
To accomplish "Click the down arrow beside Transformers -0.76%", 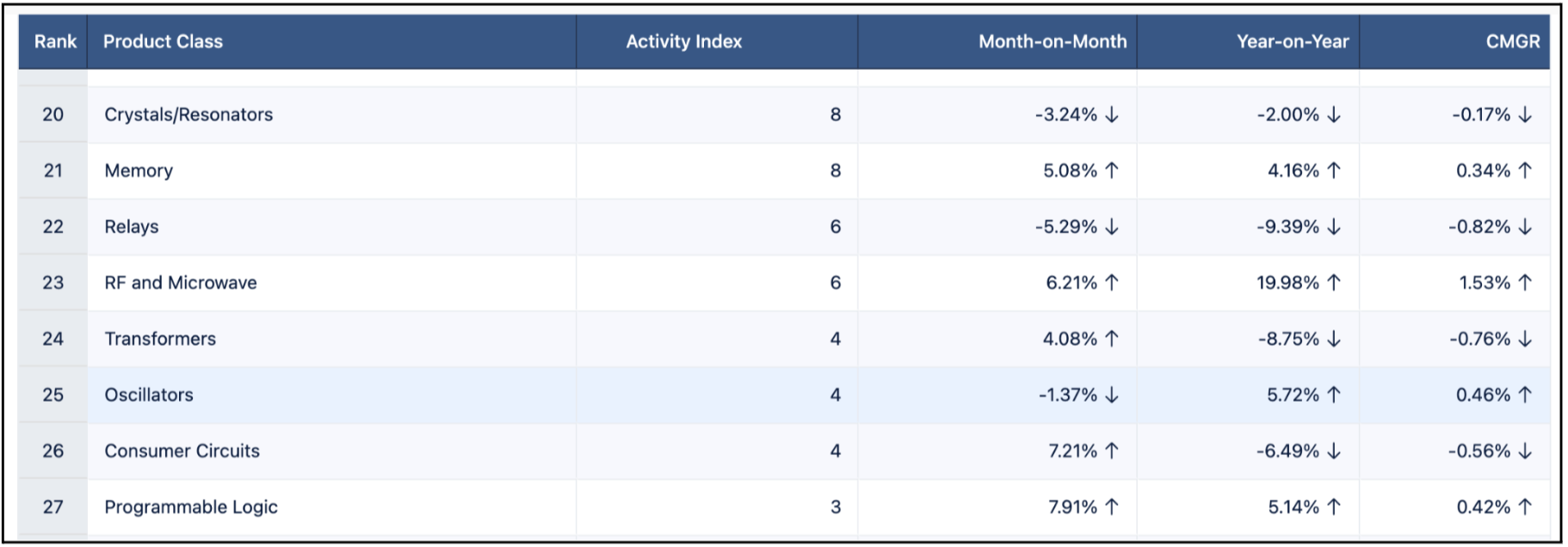I will tap(1525, 339).
